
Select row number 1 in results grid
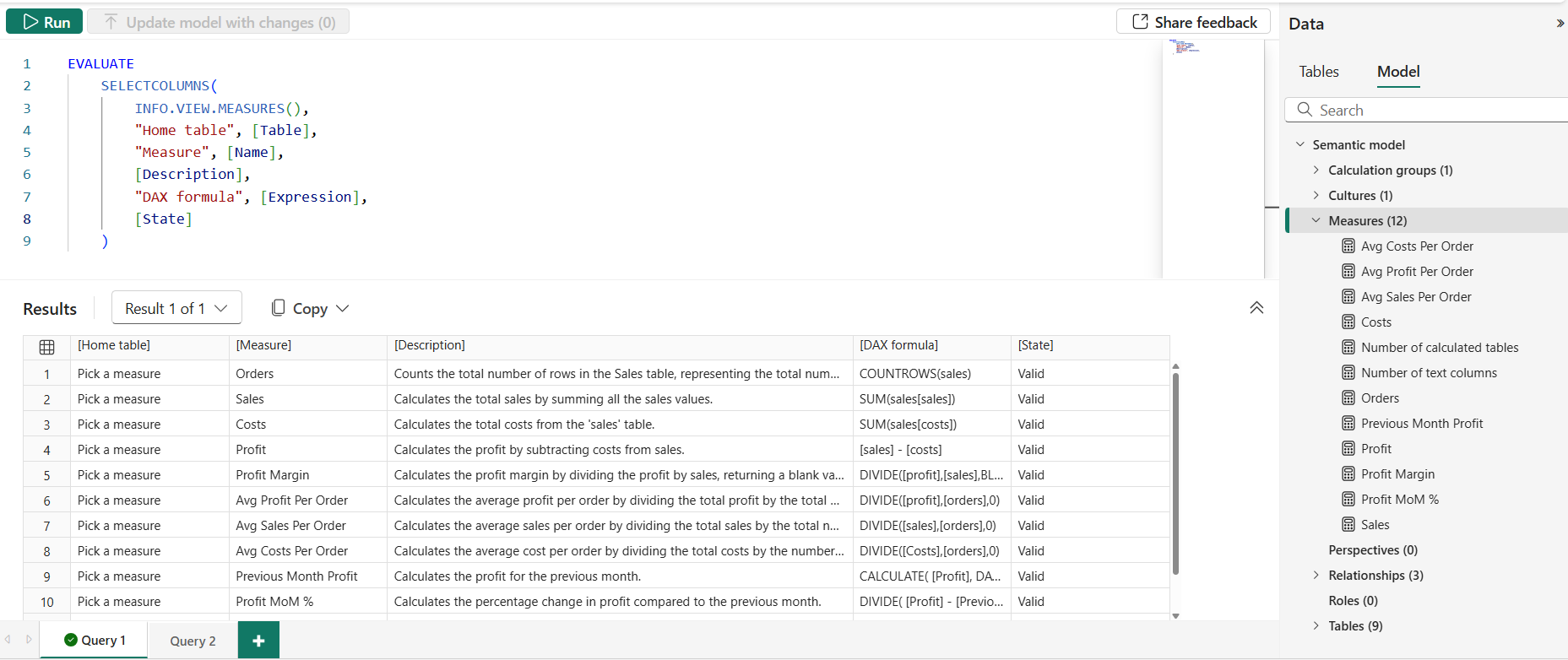tap(46, 374)
